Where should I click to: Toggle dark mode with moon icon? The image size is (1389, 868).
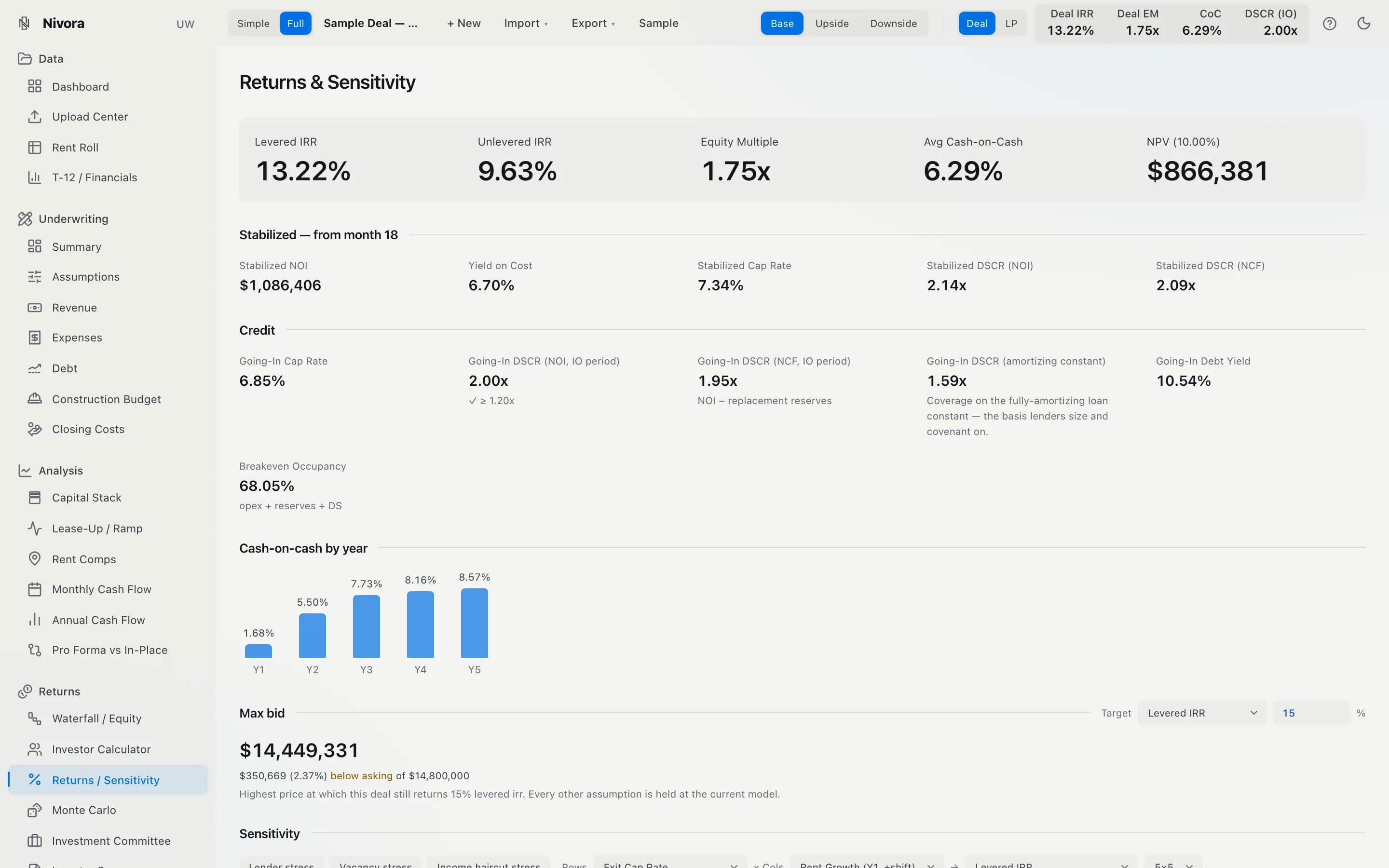(x=1364, y=24)
